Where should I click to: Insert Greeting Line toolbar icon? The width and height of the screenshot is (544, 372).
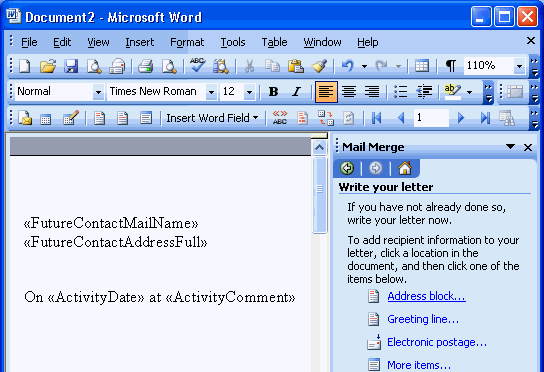point(122,118)
